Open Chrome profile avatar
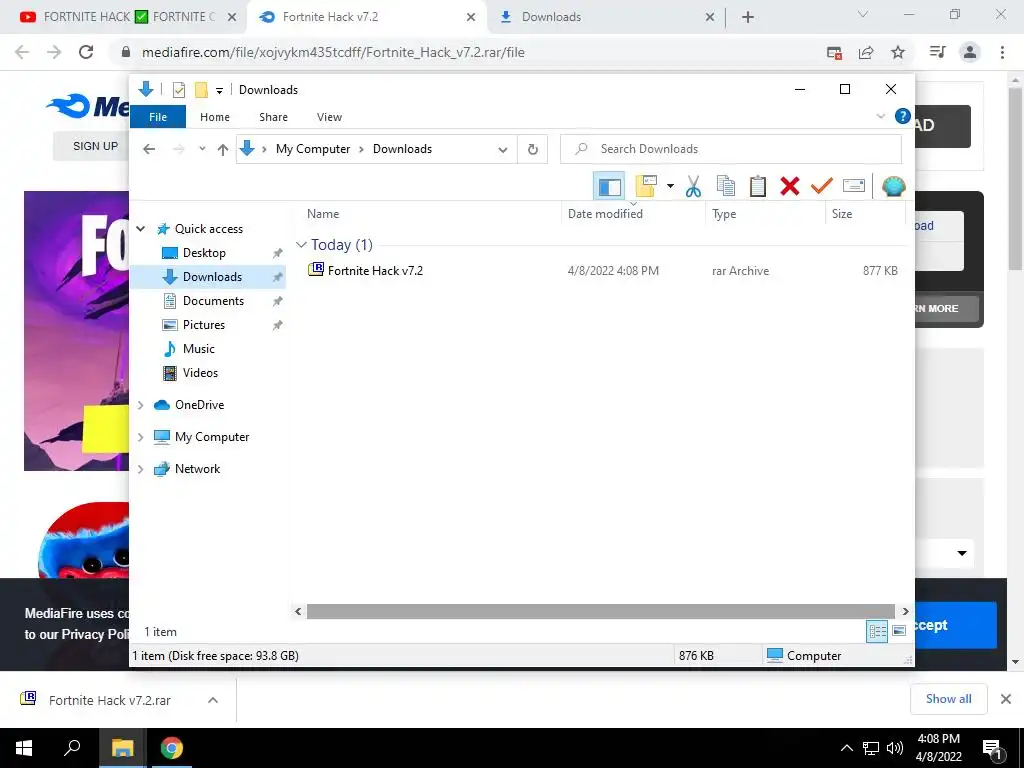This screenshot has width=1024, height=768. 970,52
